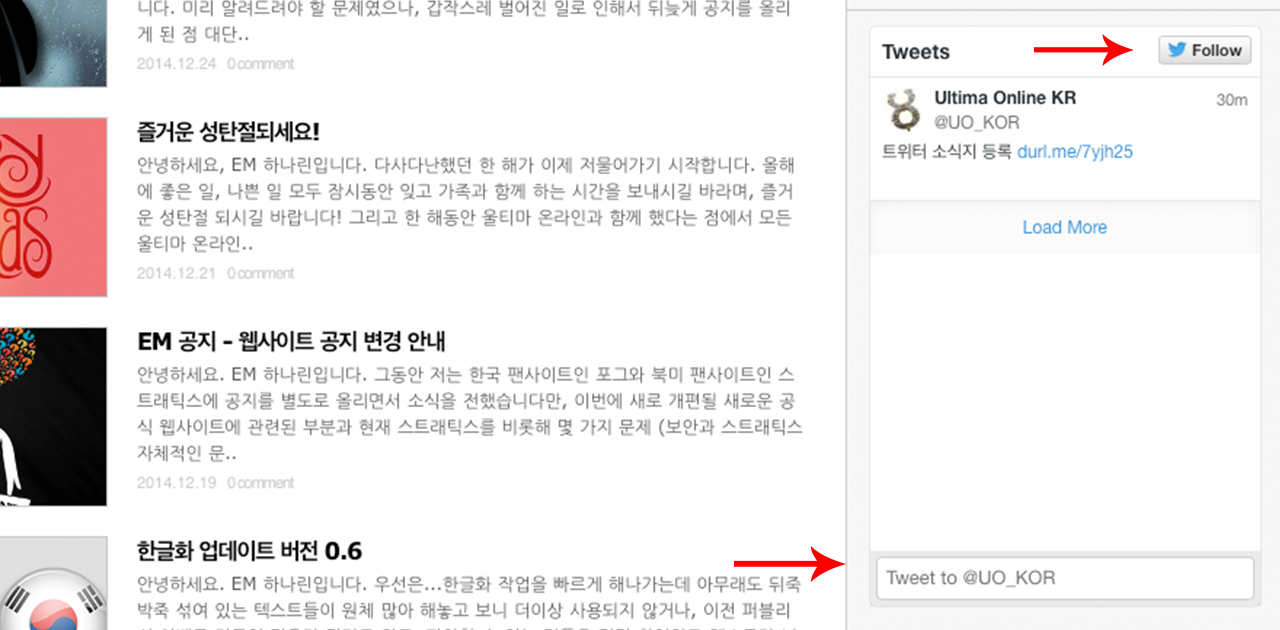Image resolution: width=1280 pixels, height=630 pixels.
Task: Click the @UO_KOR handle in the tweet
Action: click(x=977, y=122)
